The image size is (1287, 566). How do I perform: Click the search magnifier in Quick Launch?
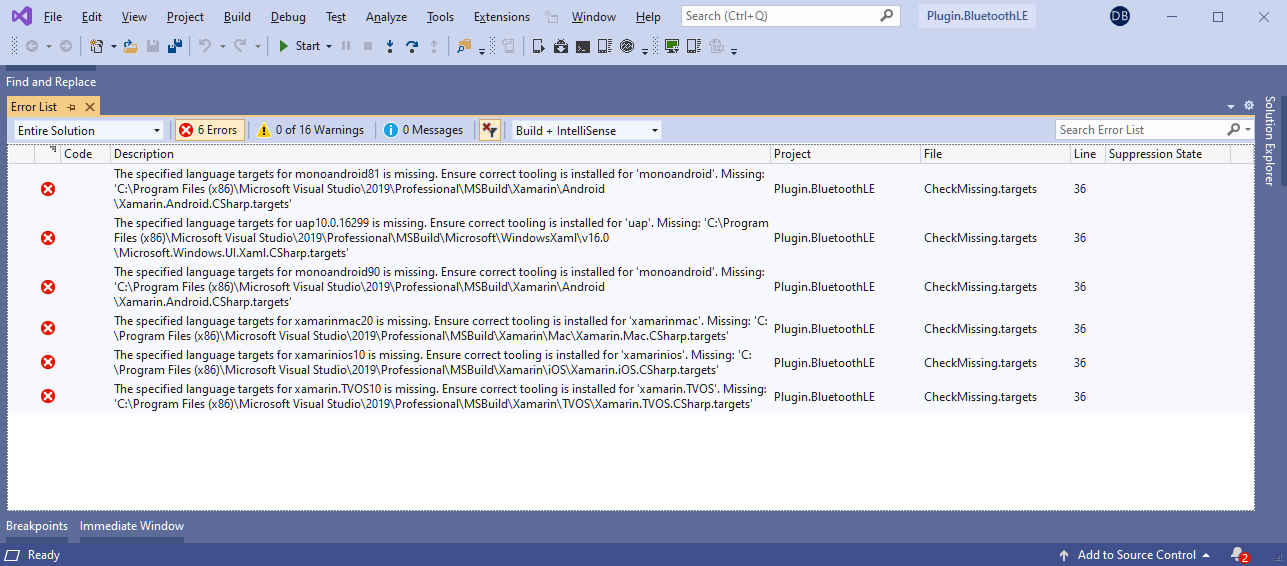(887, 16)
